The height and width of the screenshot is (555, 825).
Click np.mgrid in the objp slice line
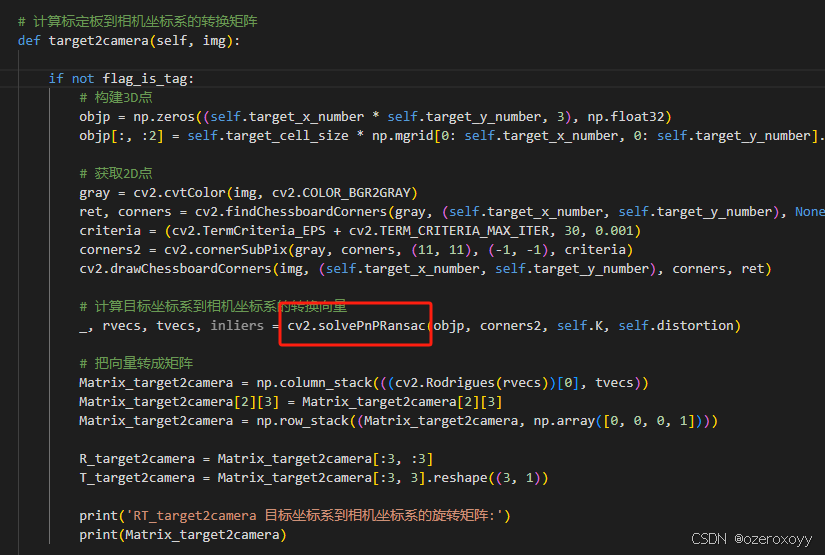coord(403,136)
